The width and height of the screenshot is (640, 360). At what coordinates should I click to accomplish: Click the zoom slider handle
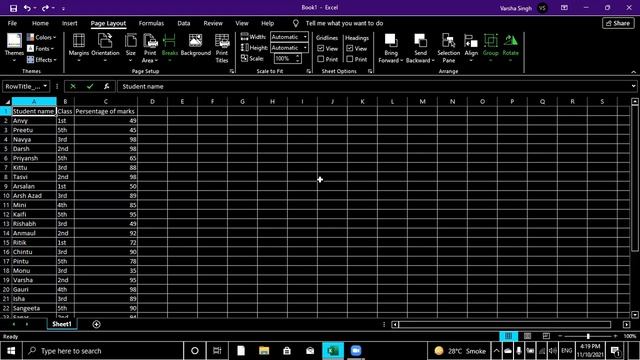pyautogui.click(x=588, y=336)
